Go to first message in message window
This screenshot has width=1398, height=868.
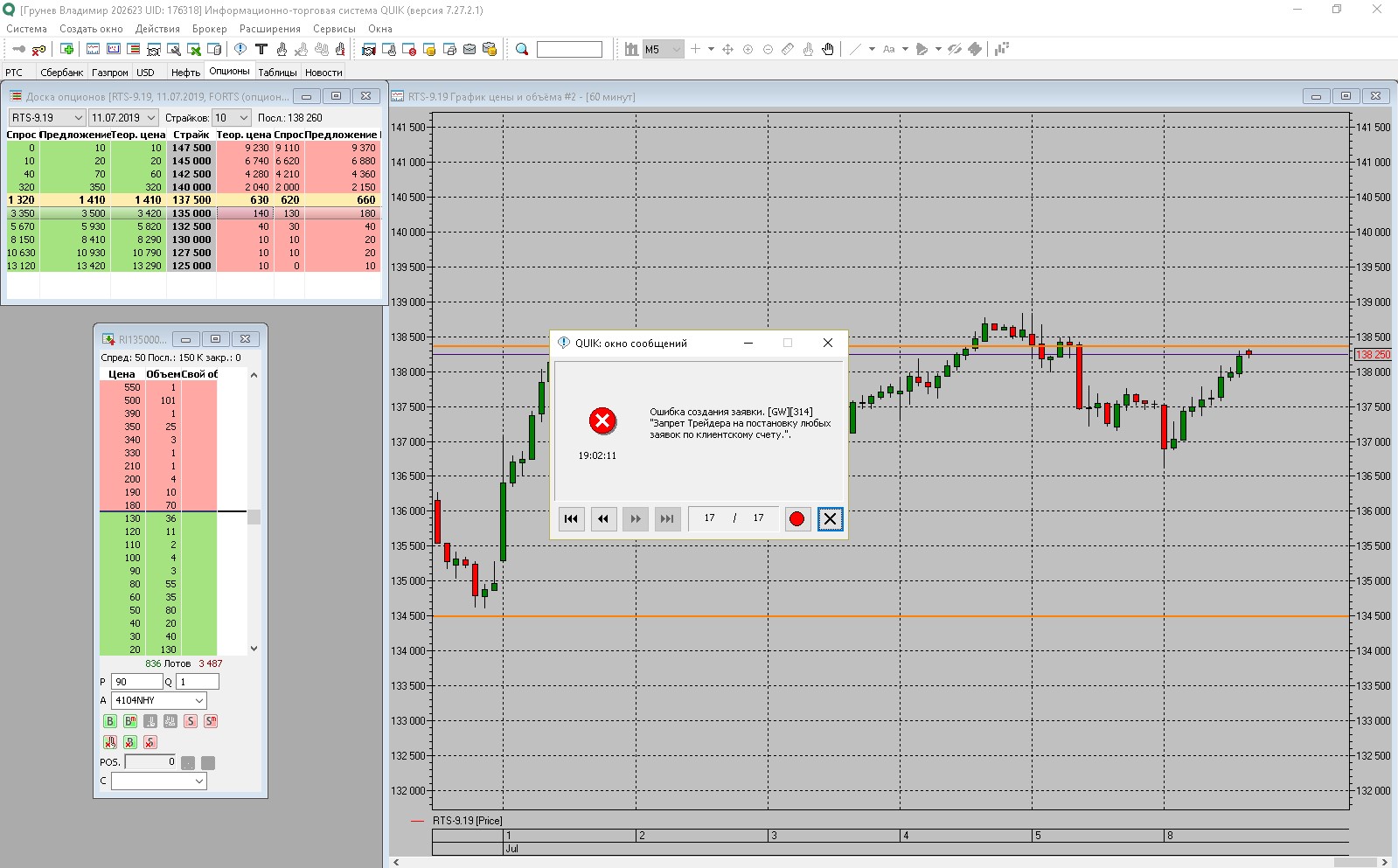pos(571,518)
